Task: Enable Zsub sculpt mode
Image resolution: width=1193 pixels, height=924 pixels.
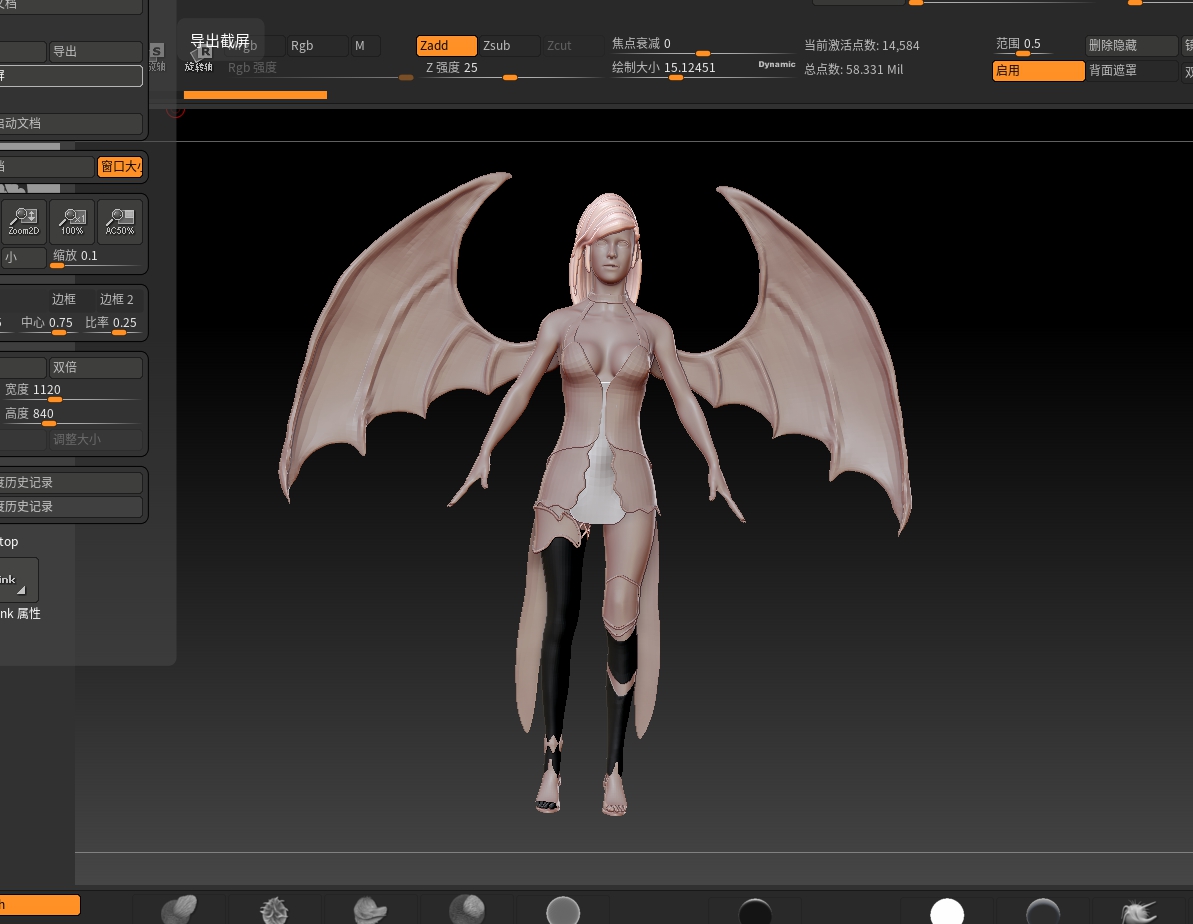Action: pyautogui.click(x=510, y=46)
